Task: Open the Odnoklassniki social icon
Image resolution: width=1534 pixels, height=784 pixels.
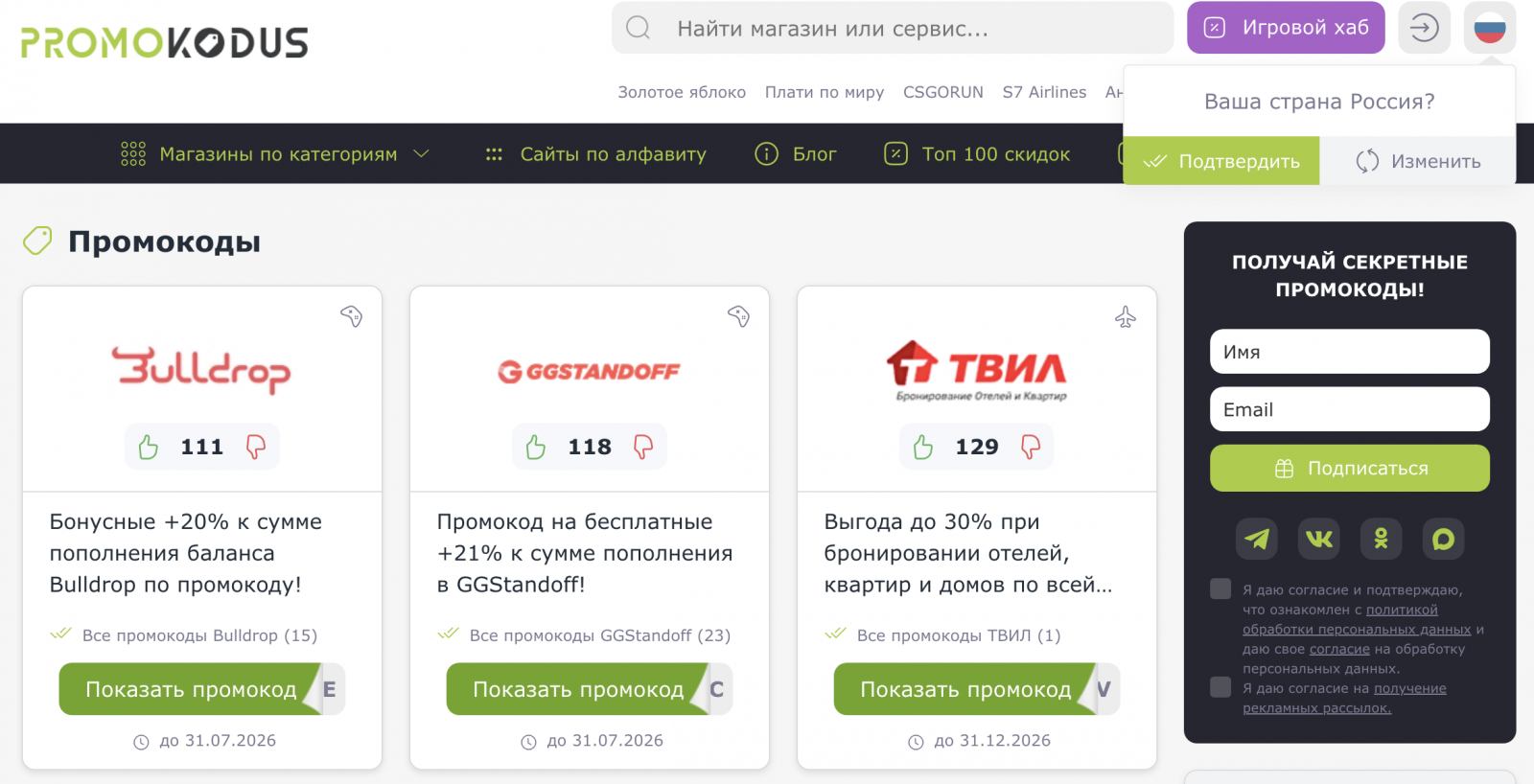Action: pyautogui.click(x=1381, y=539)
